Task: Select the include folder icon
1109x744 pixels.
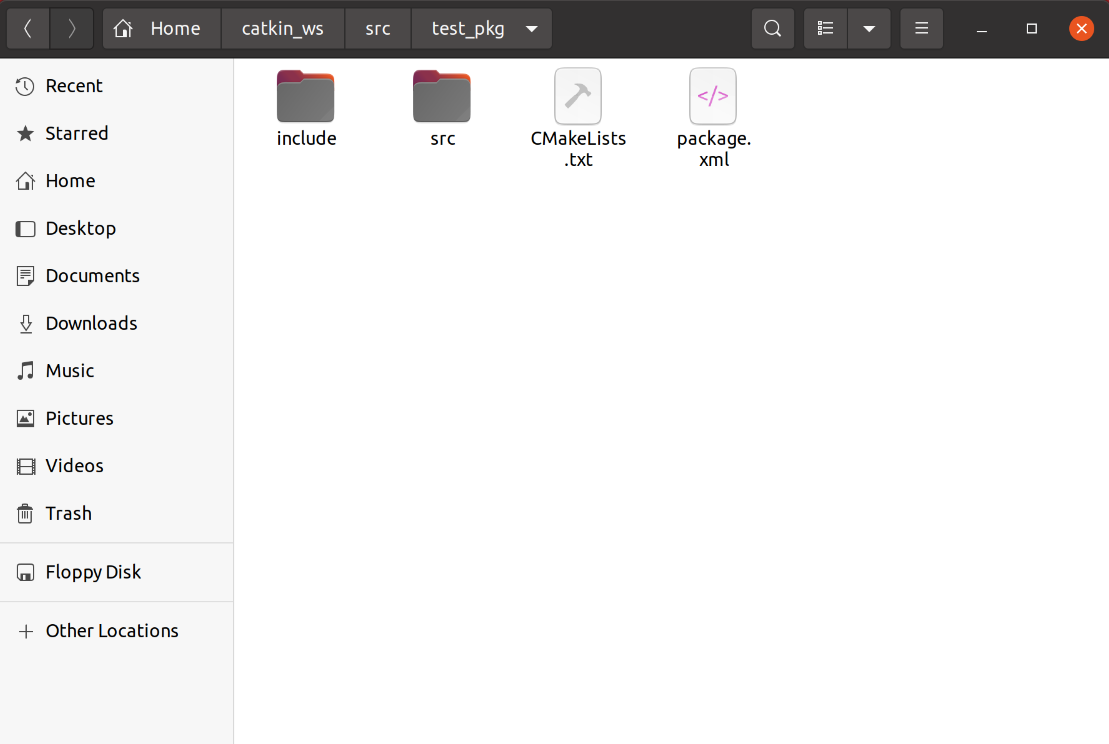Action: [306, 97]
